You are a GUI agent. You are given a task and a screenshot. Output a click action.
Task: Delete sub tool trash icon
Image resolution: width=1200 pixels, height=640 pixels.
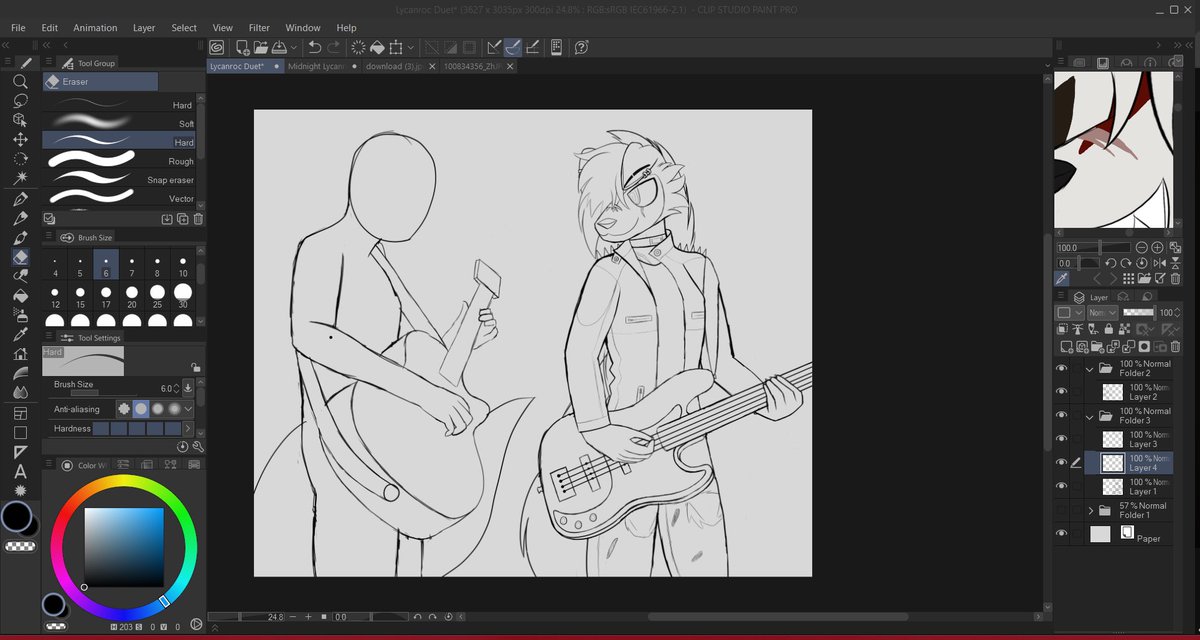tap(198, 219)
